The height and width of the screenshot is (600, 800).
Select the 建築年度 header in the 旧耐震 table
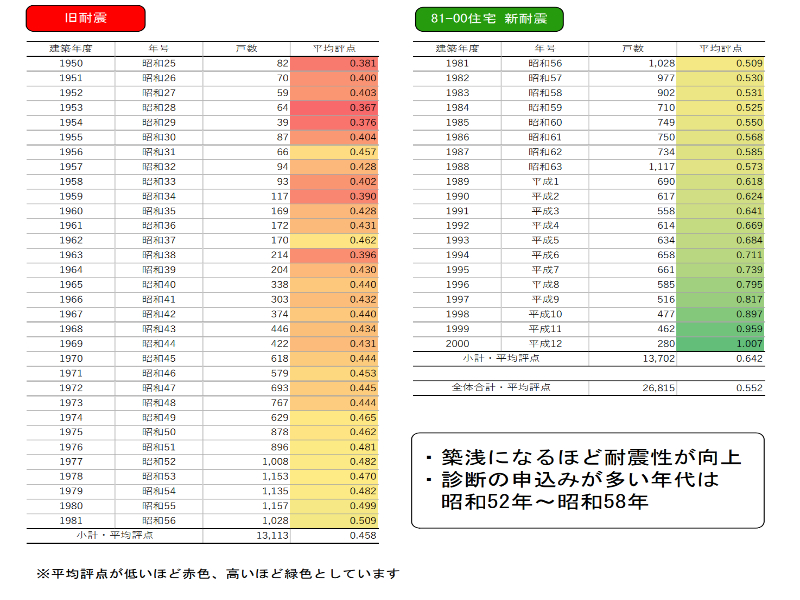71,48
